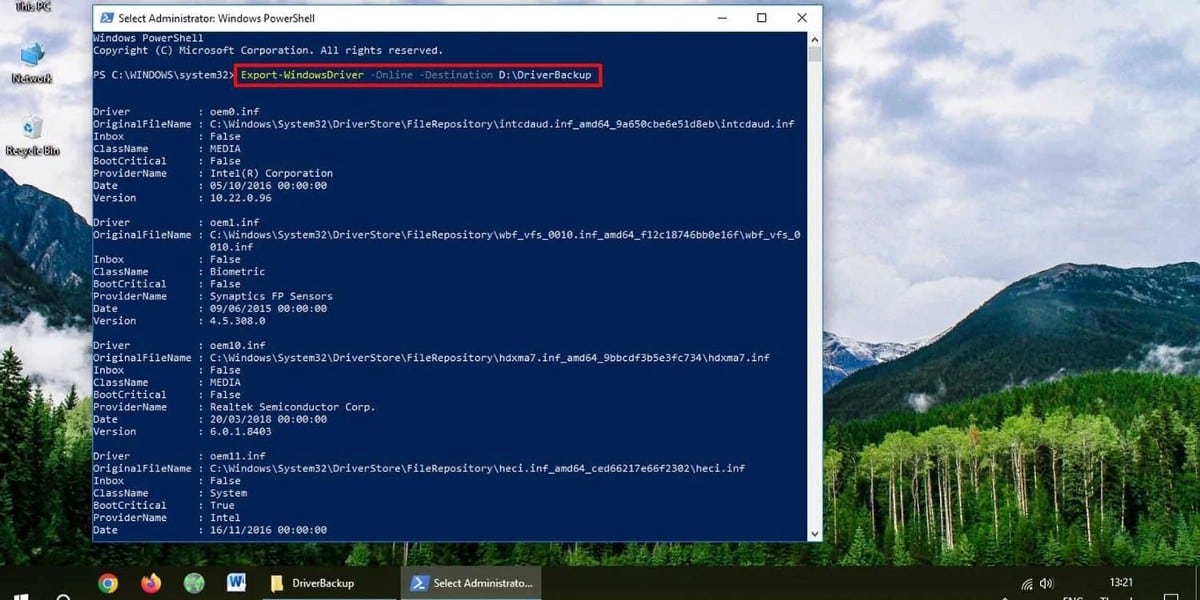Maximize the PowerShell window
This screenshot has height=600, width=1200.
click(761, 18)
